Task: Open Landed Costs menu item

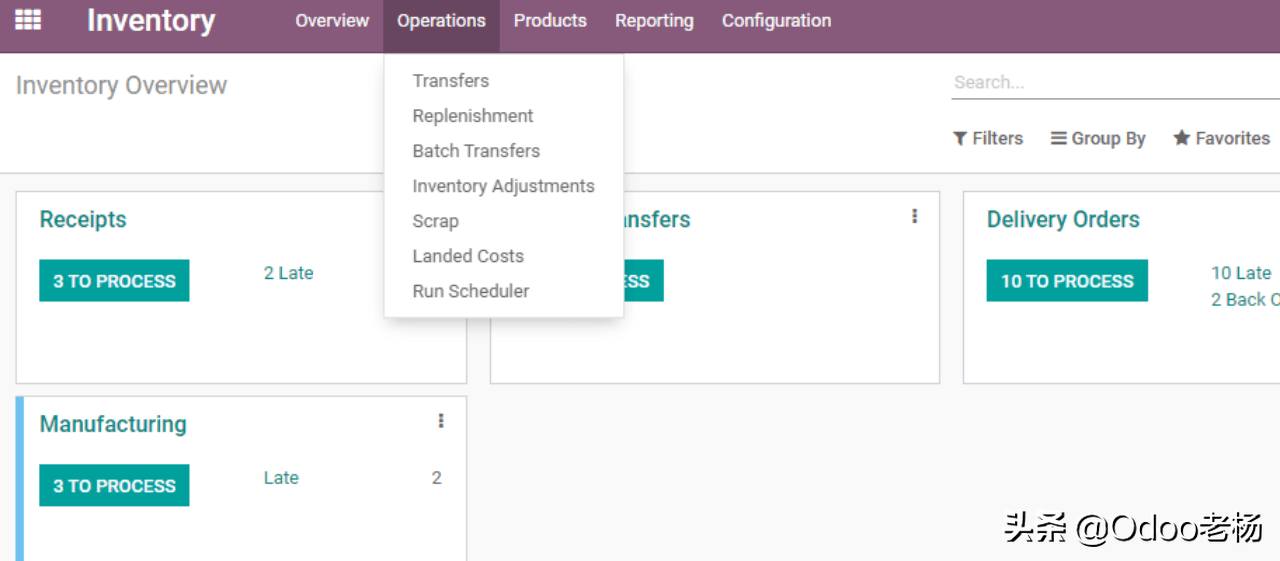Action: [x=468, y=256]
